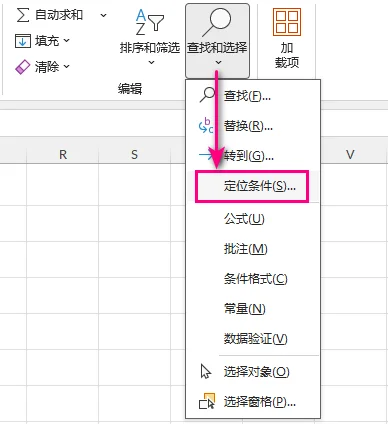Click the 加载项 label text

coord(287,55)
